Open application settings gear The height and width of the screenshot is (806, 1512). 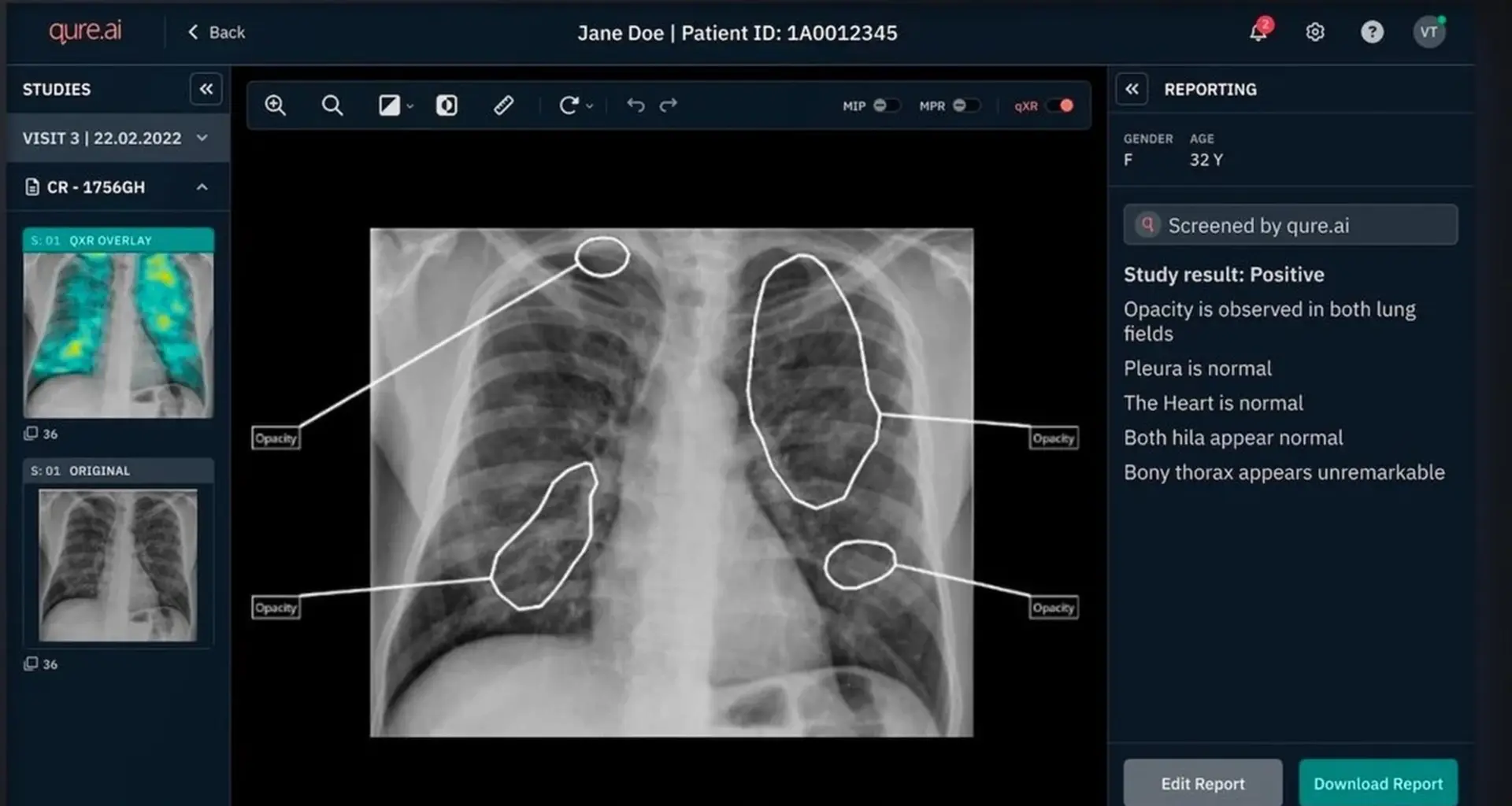point(1314,32)
